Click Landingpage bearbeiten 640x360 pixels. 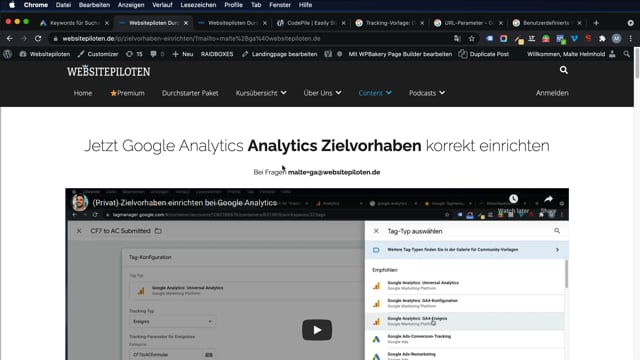tap(280, 54)
